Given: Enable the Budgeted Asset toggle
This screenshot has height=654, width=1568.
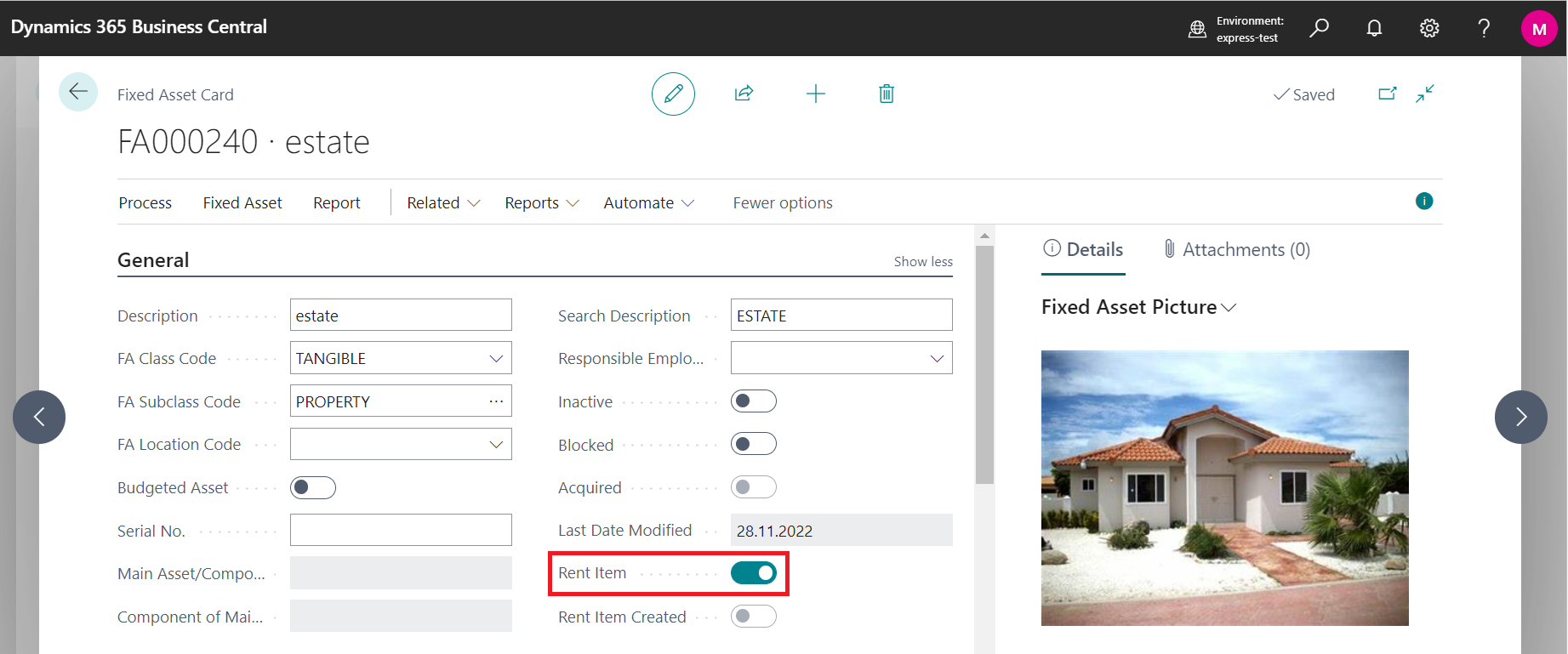Looking at the screenshot, I should 313,487.
